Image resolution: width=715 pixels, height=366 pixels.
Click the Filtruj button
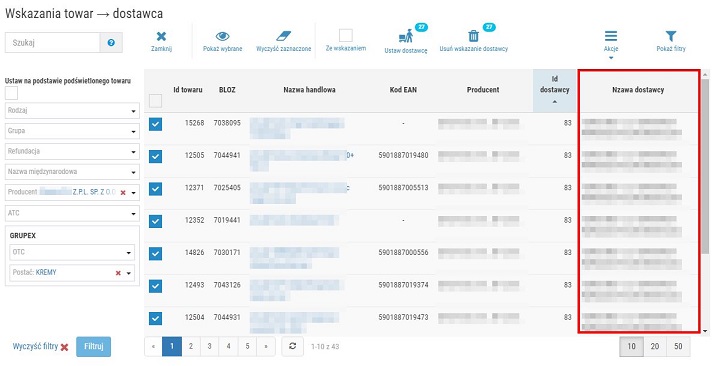pyautogui.click(x=93, y=346)
